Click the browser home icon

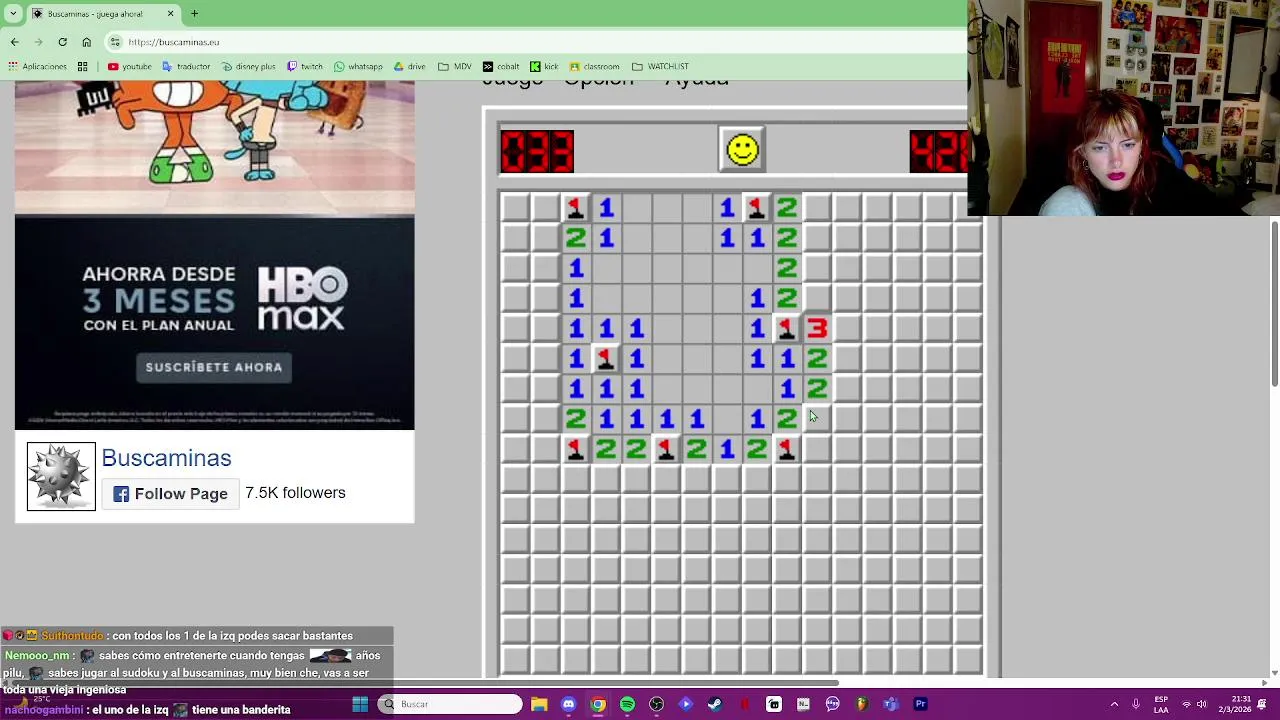pyautogui.click(x=86, y=42)
